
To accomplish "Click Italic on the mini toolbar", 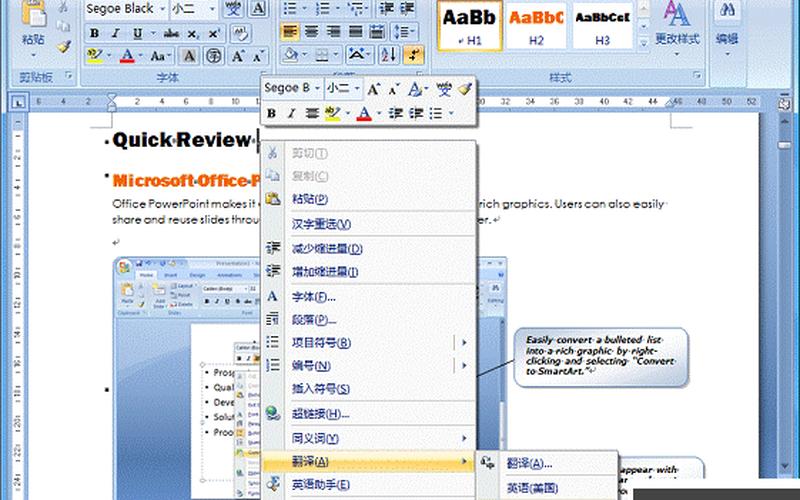I will pos(291,113).
